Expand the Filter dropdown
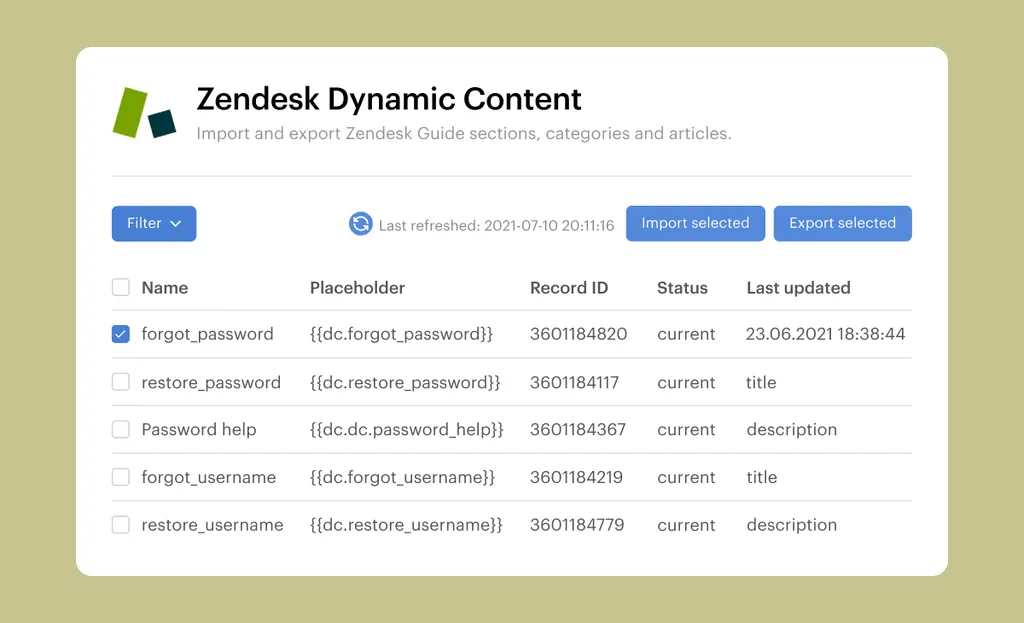Screen dimensions: 1024x623 click(154, 224)
